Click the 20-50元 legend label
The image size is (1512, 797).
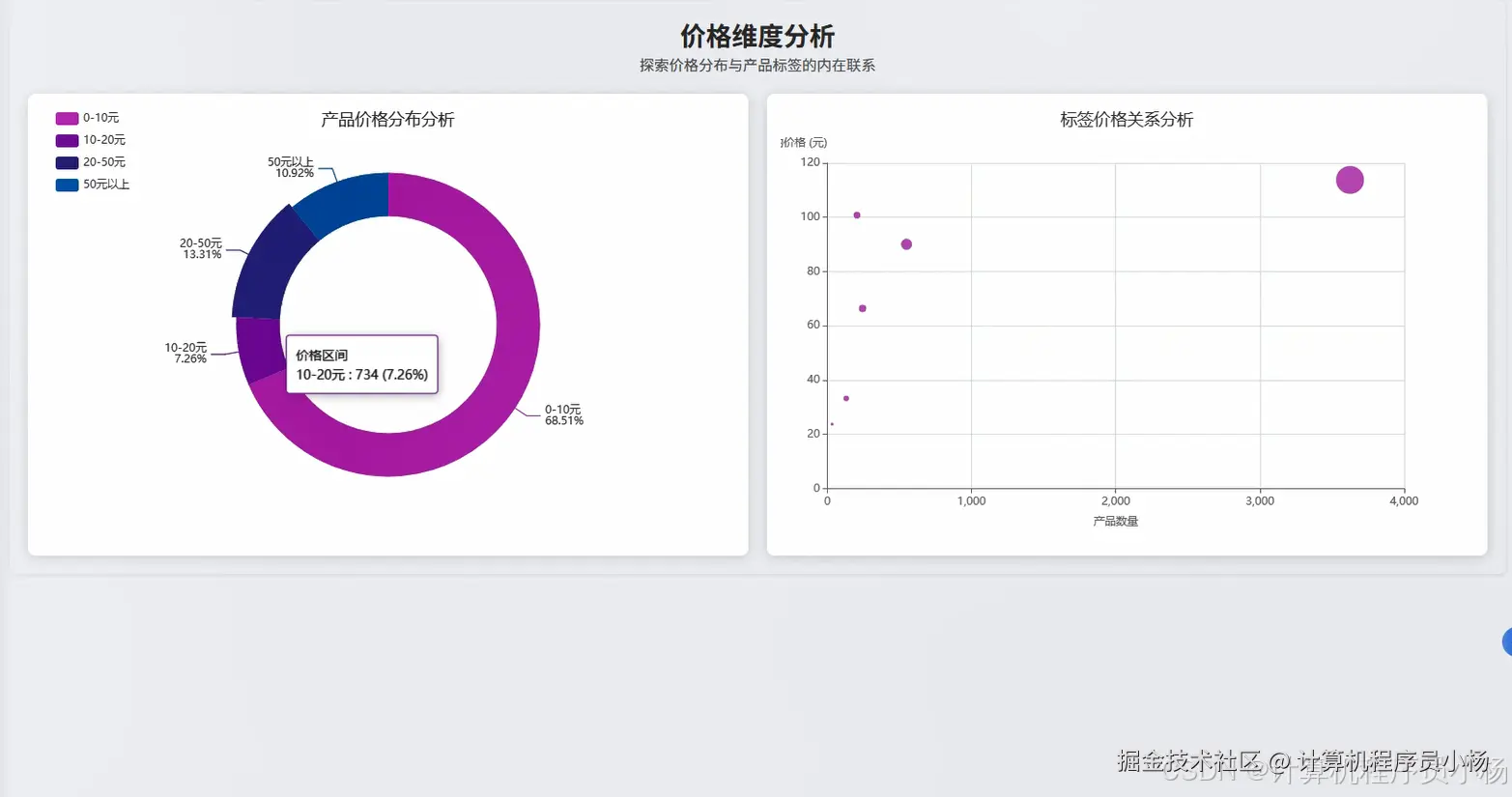pos(104,162)
